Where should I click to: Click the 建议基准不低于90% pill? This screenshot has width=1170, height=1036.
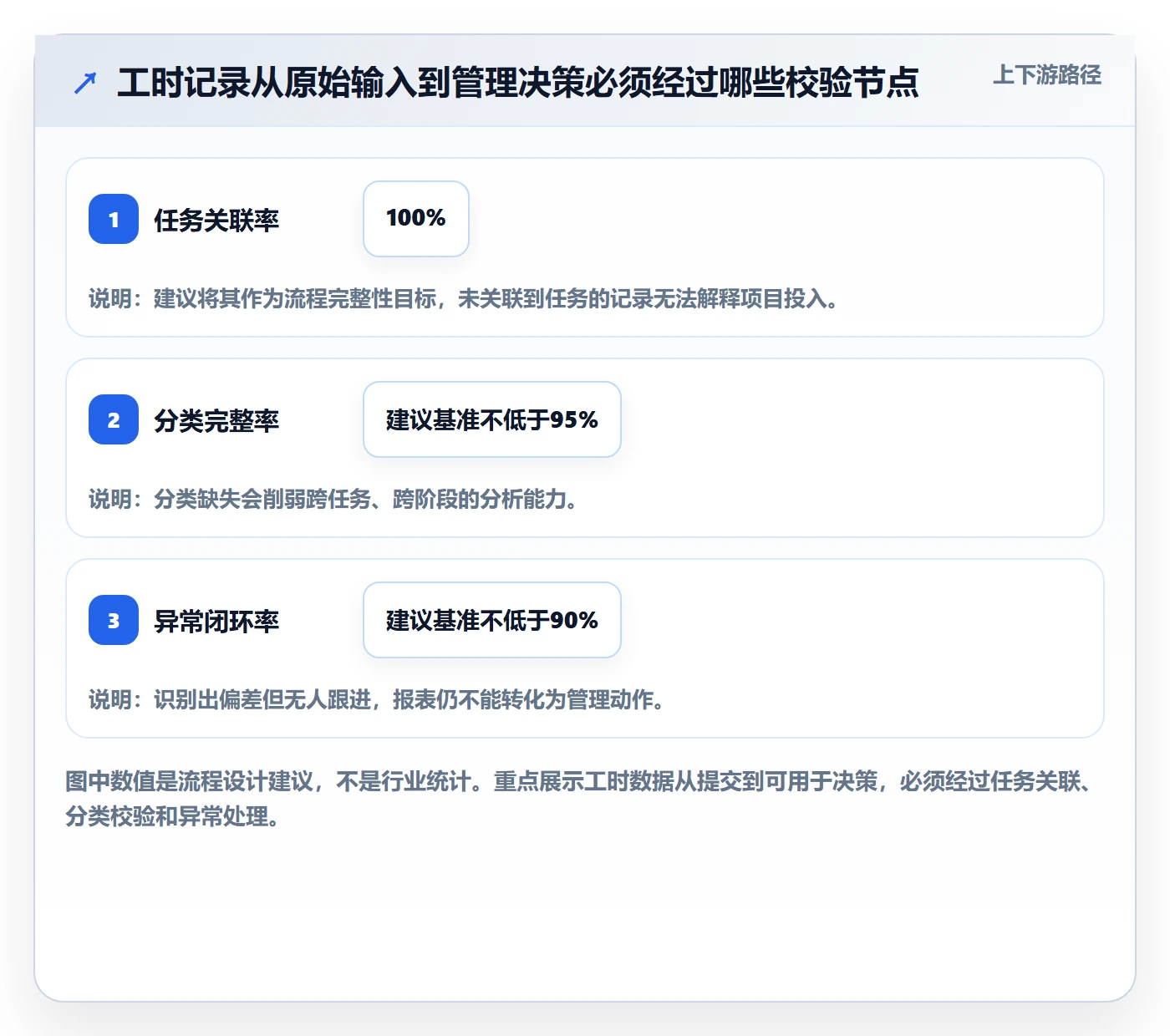492,620
